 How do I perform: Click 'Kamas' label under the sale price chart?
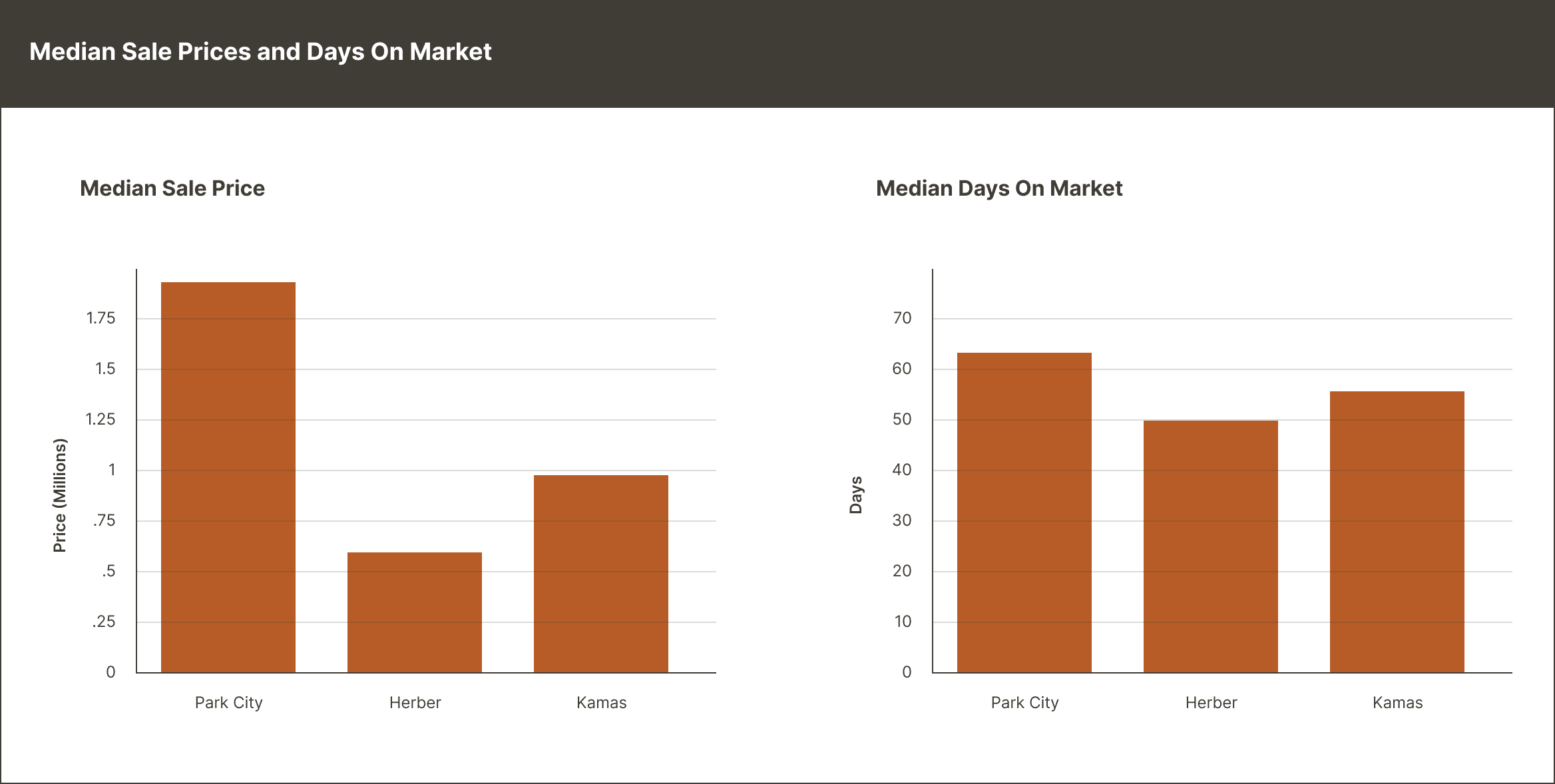tap(601, 703)
